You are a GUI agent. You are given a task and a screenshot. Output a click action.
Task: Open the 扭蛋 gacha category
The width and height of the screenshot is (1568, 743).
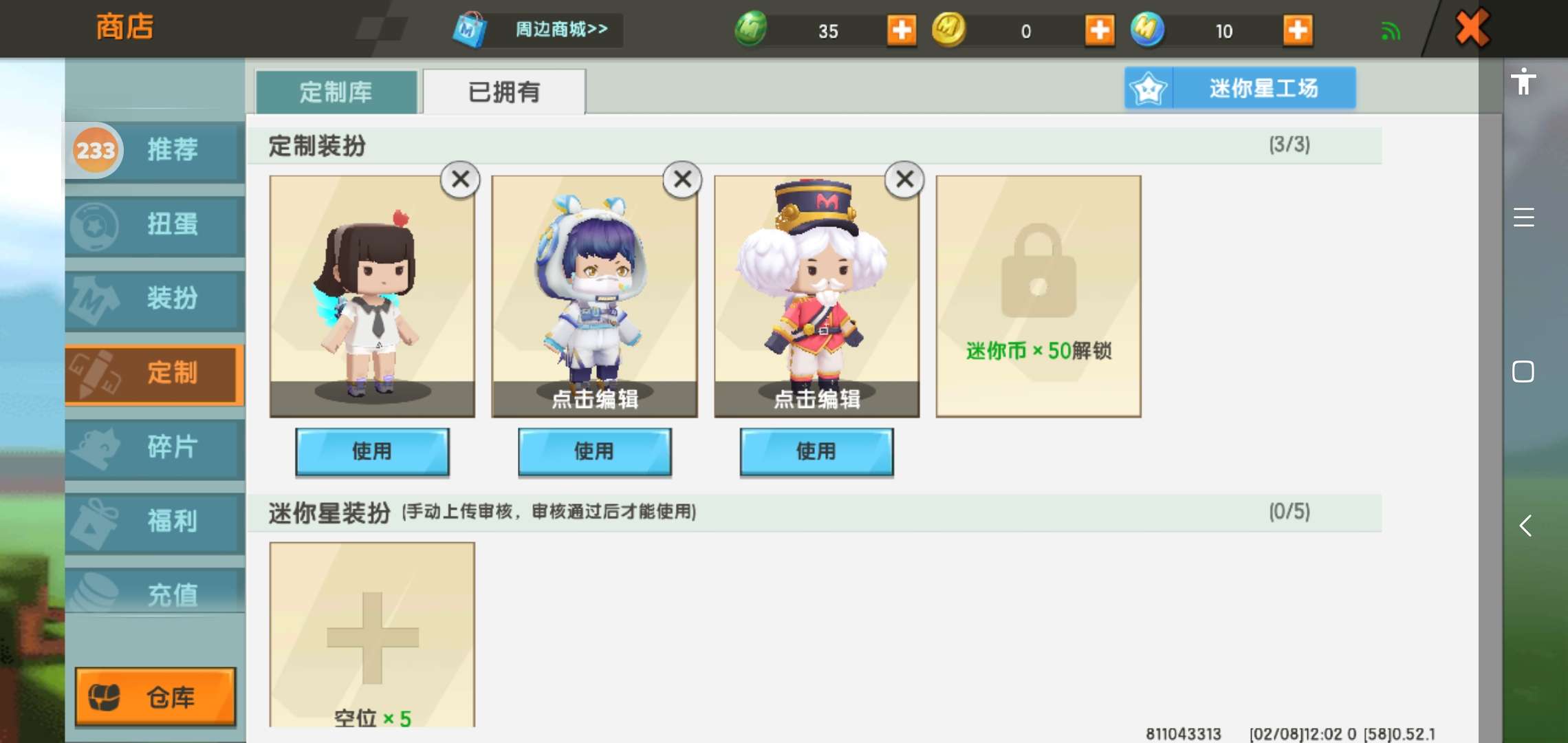(155, 224)
